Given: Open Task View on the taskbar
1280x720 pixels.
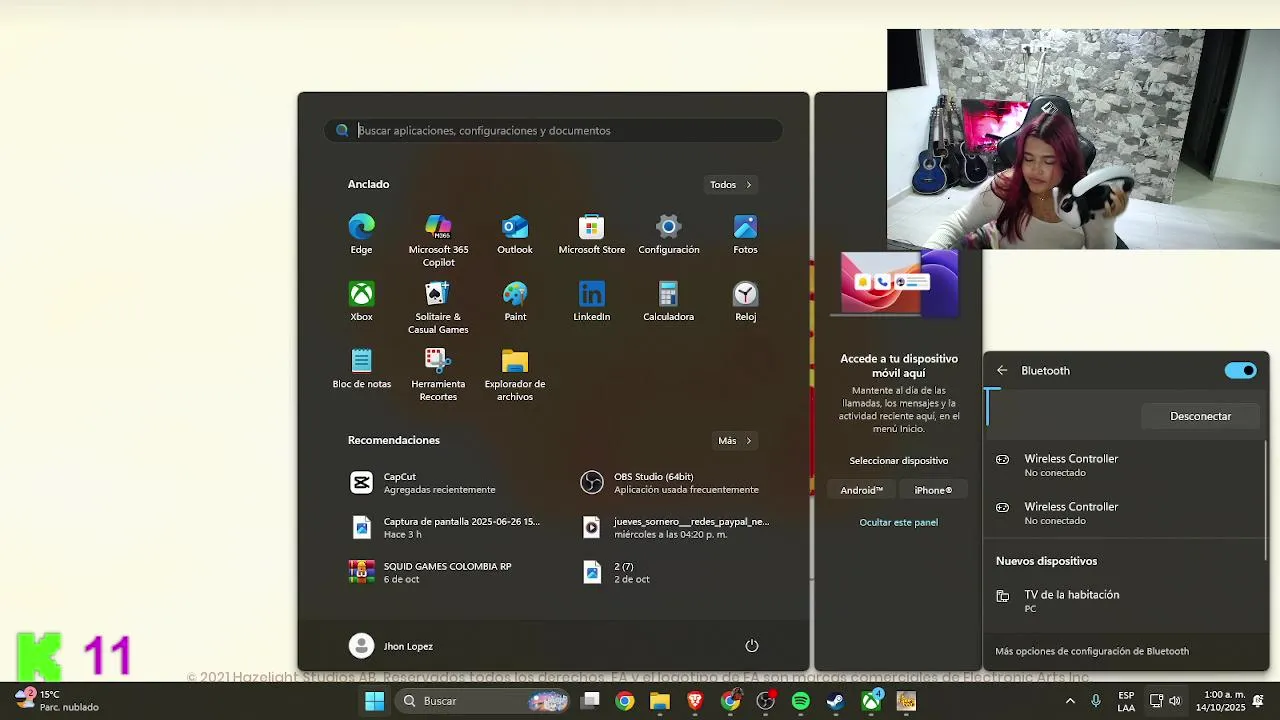Looking at the screenshot, I should coord(591,701).
